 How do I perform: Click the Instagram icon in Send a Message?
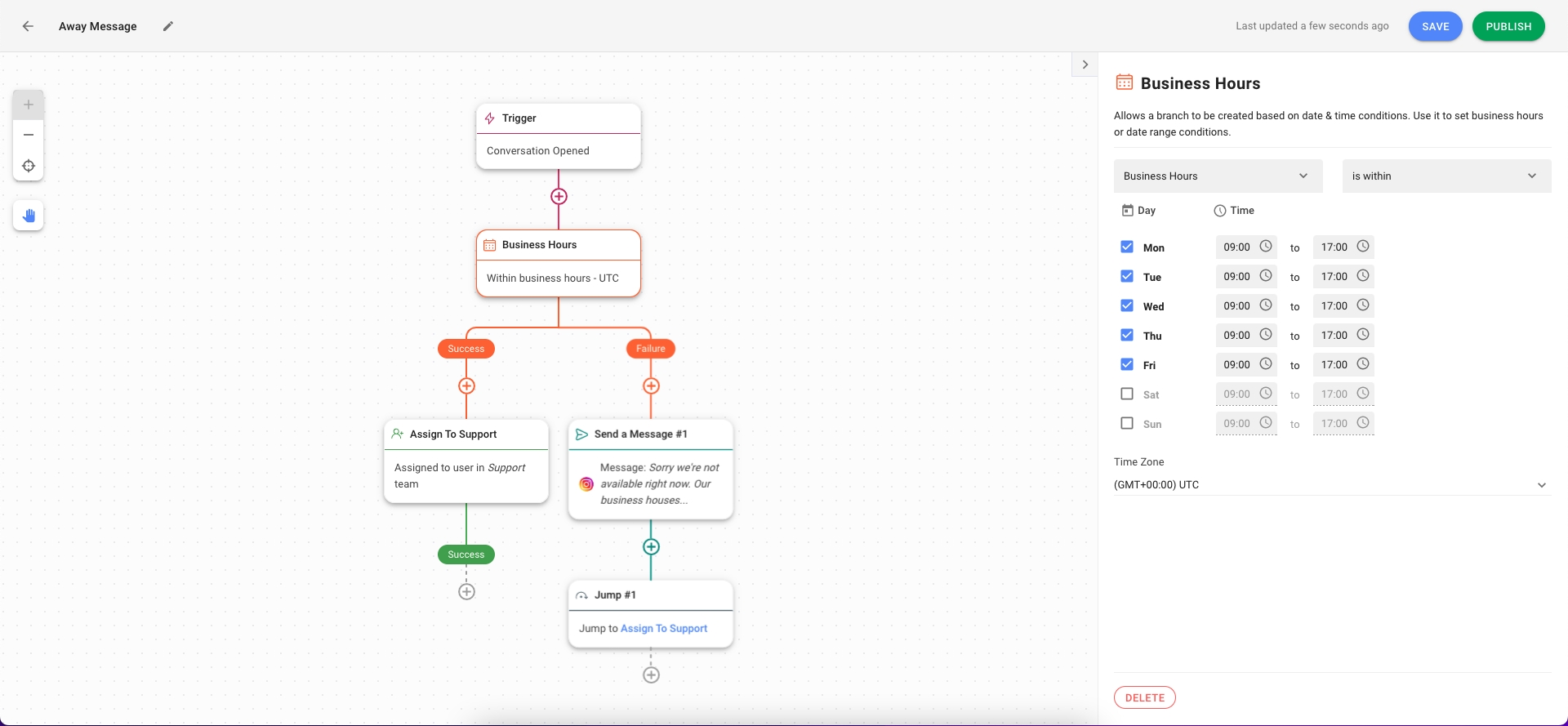pos(586,483)
